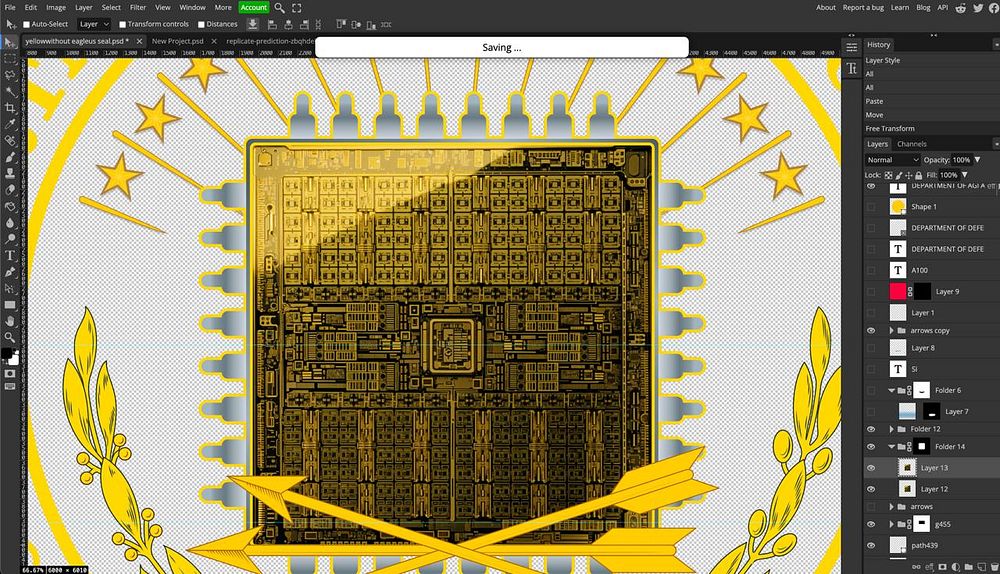Open the File menu
This screenshot has height=574, width=1000.
pyautogui.click(x=10, y=8)
